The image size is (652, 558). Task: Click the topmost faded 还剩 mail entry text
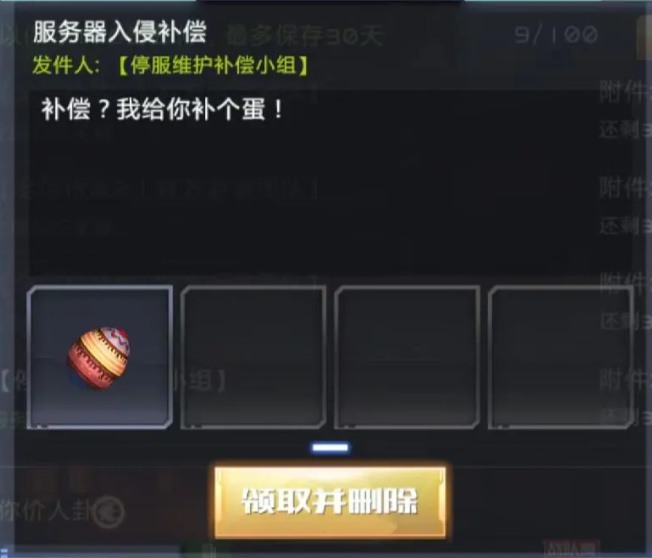pyautogui.click(x=625, y=129)
